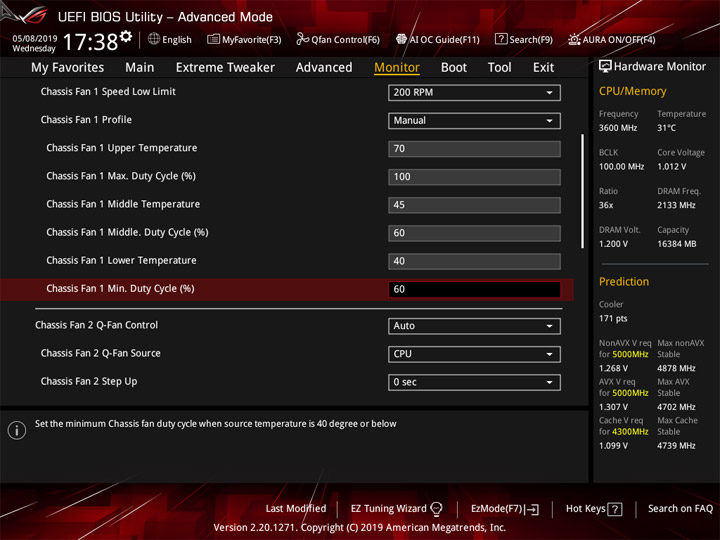Click Chassis Fan 1 Min. Duty Cycle field
The height and width of the screenshot is (540, 720).
pyautogui.click(x=474, y=289)
